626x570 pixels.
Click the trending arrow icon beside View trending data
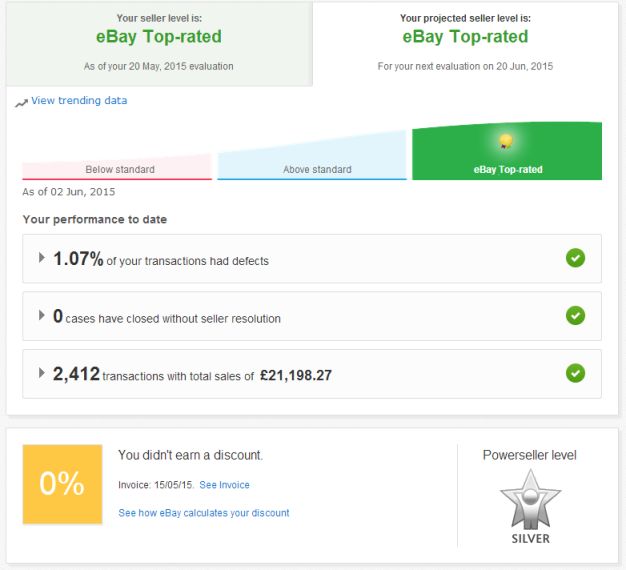pyautogui.click(x=21, y=103)
